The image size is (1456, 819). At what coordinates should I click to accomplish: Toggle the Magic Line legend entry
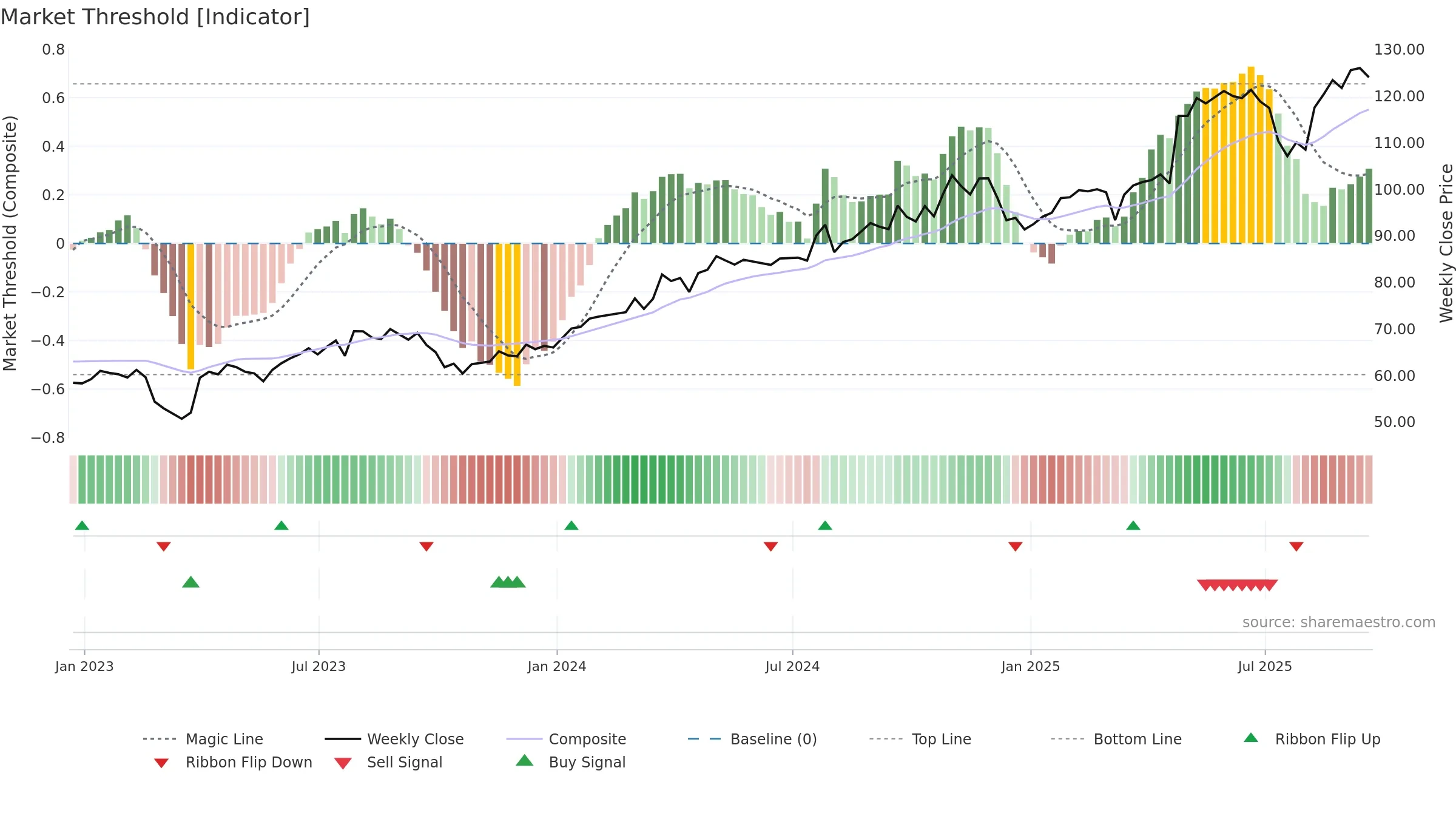point(203,739)
